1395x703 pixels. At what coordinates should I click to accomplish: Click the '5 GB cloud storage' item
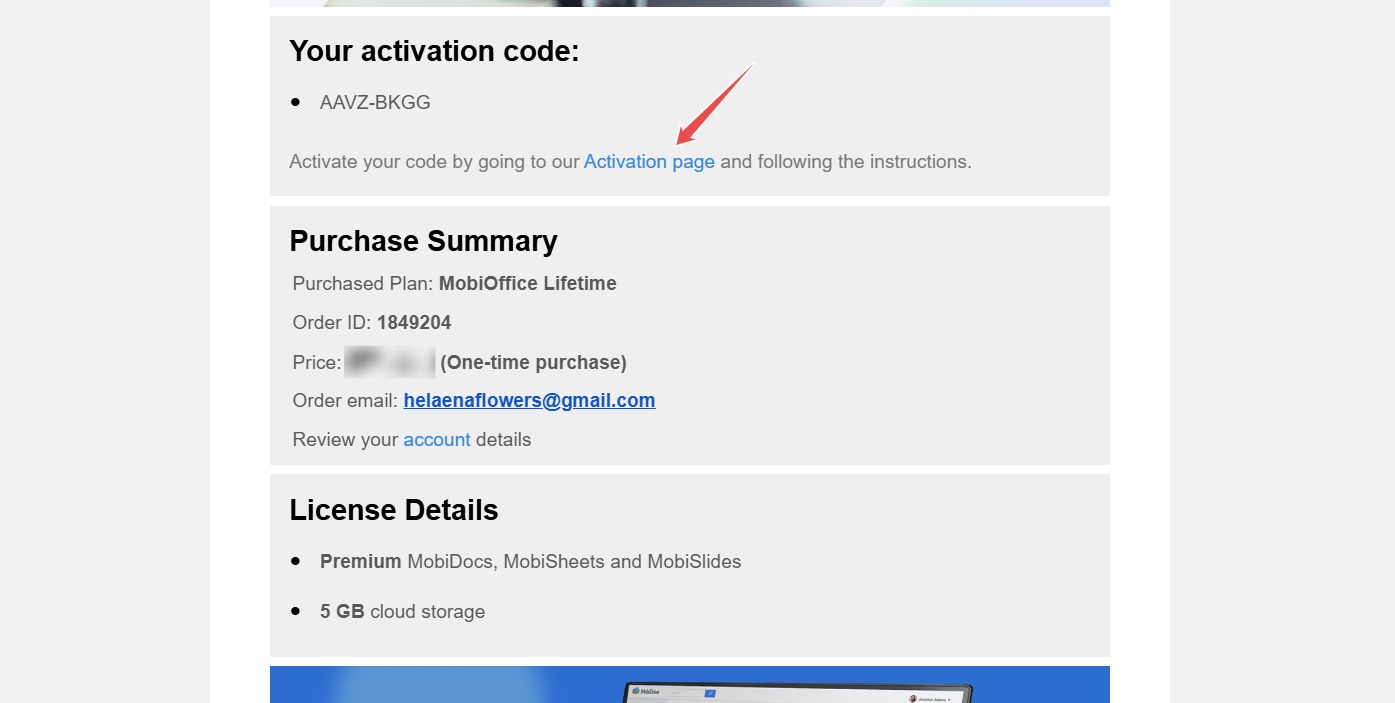(402, 611)
